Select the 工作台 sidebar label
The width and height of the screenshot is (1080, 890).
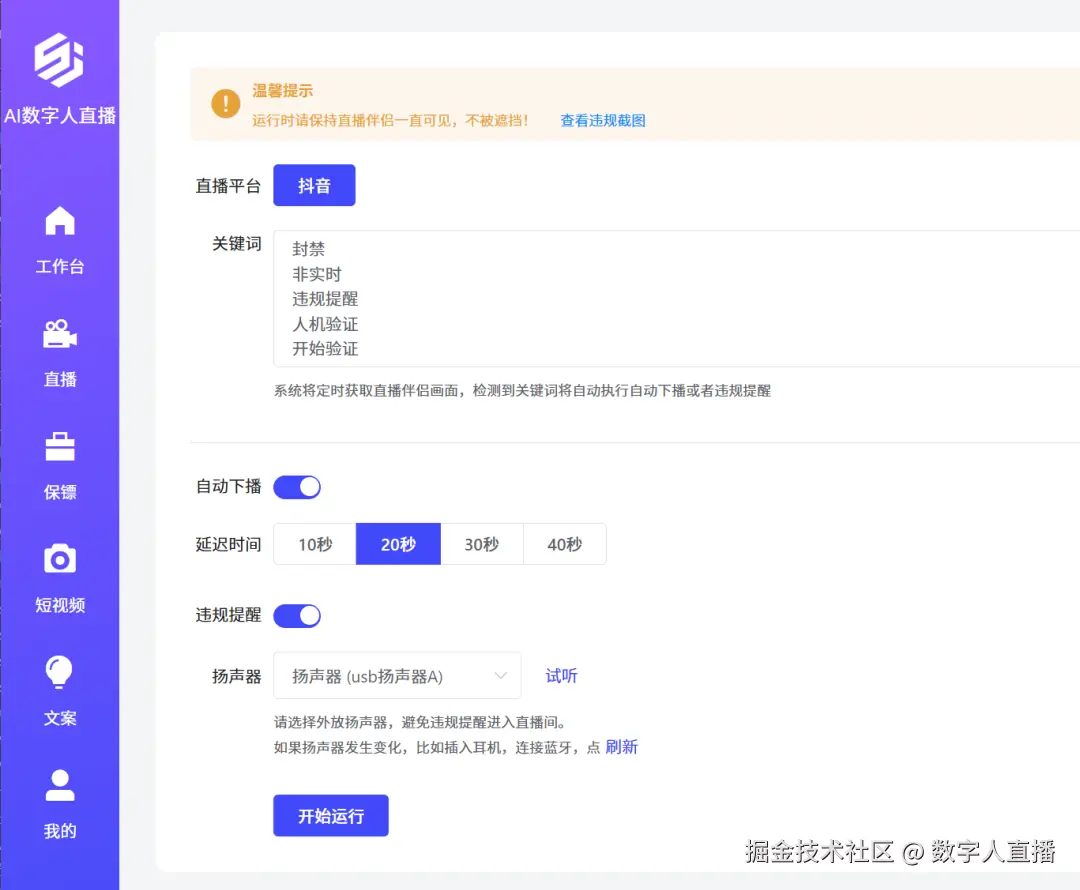(60, 267)
